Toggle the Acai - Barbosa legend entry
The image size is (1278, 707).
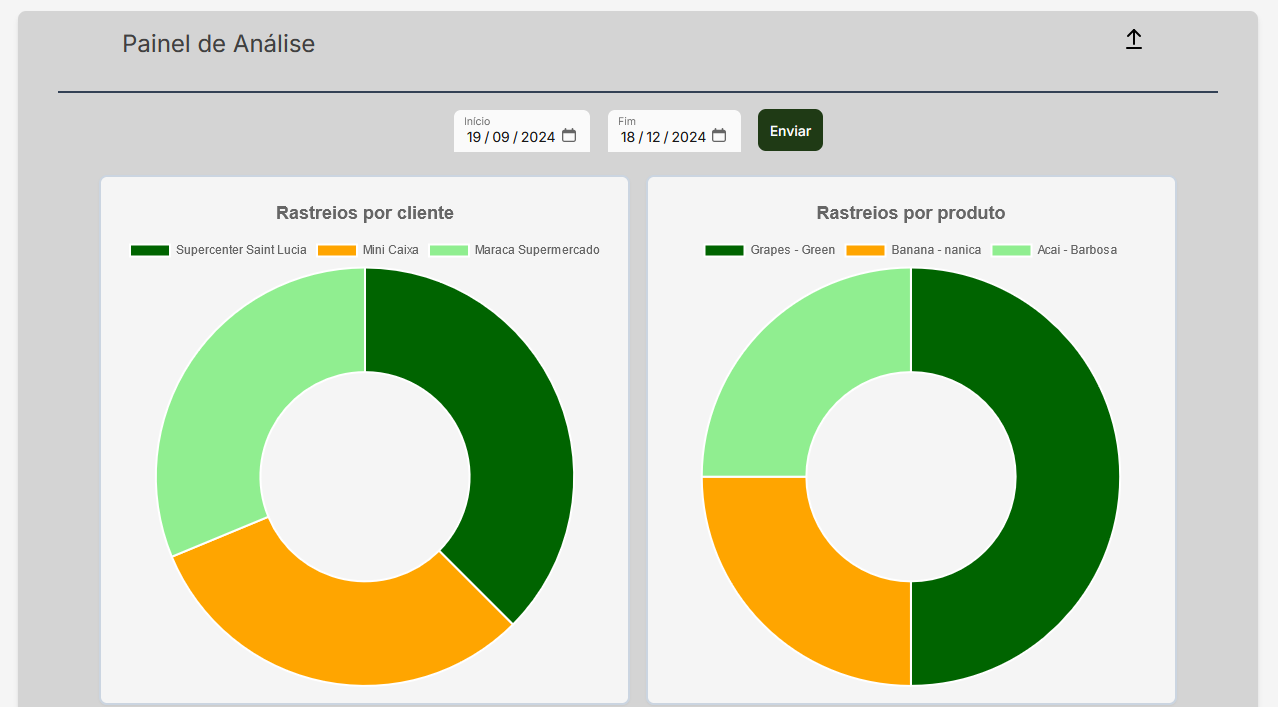1054,250
